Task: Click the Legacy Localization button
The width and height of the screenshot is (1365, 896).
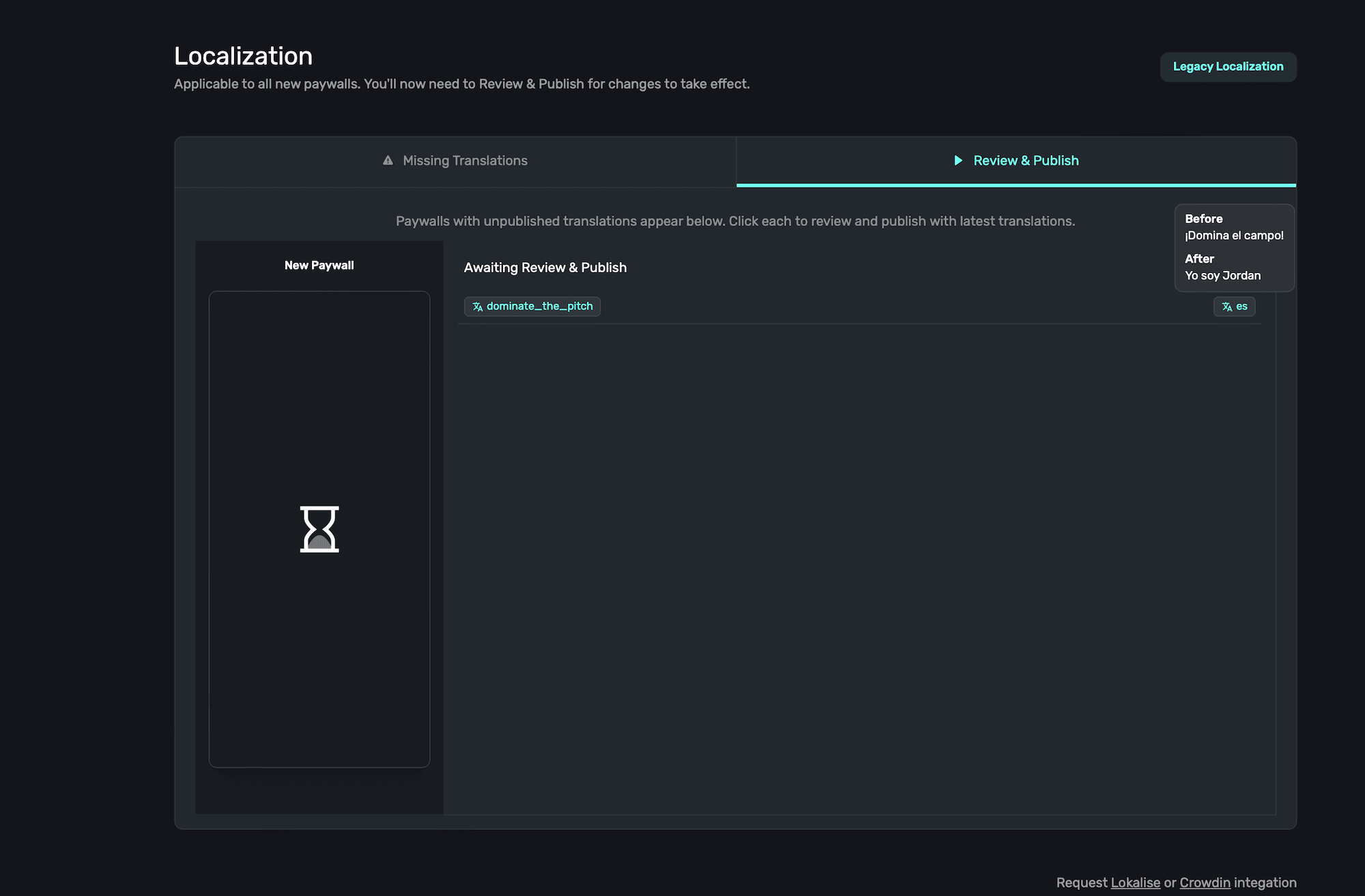Action: click(1228, 67)
